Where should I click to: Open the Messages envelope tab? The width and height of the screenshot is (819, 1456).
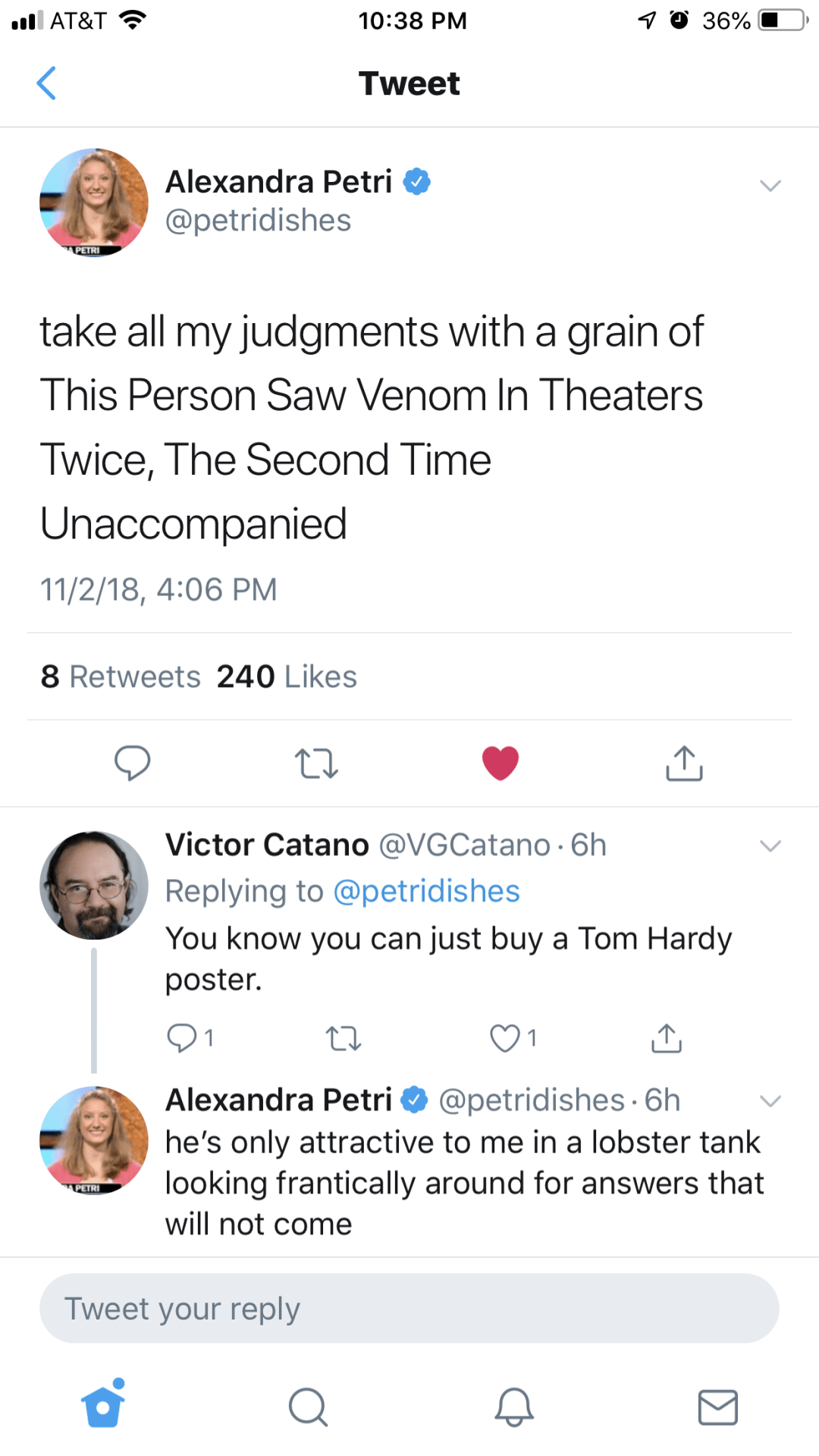717,1407
